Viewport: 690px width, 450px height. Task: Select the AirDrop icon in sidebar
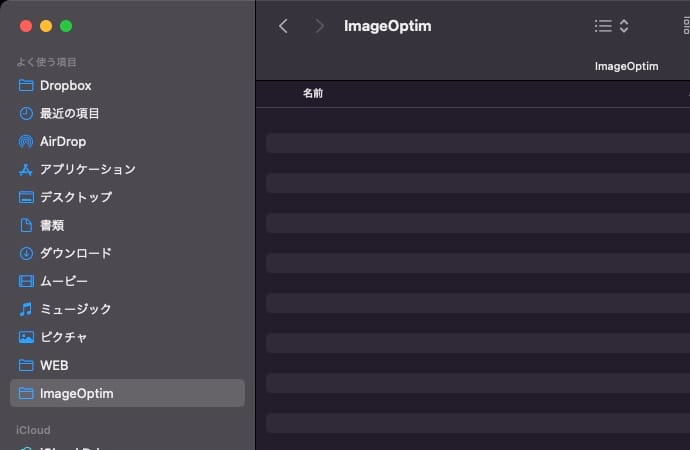coord(26,142)
